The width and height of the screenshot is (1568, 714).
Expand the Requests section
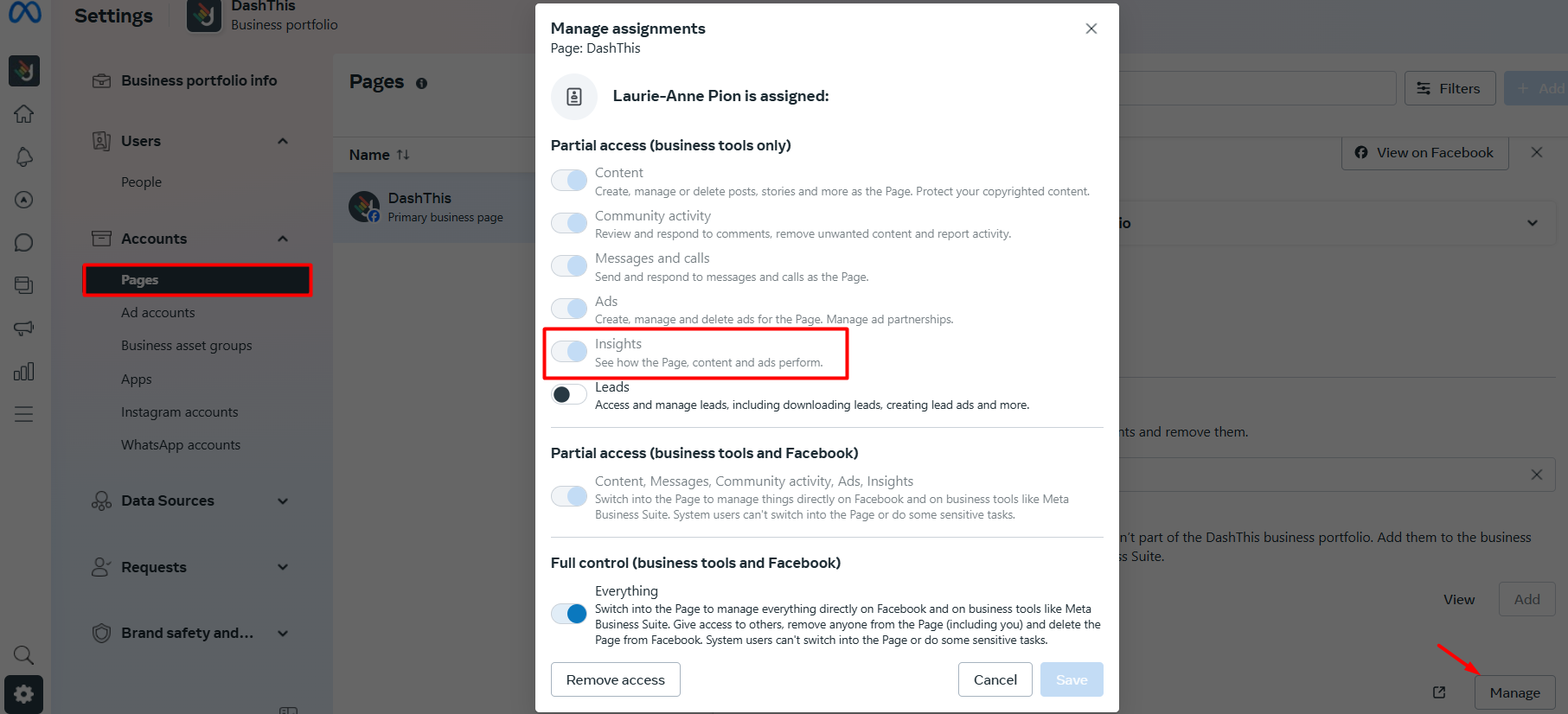[283, 567]
